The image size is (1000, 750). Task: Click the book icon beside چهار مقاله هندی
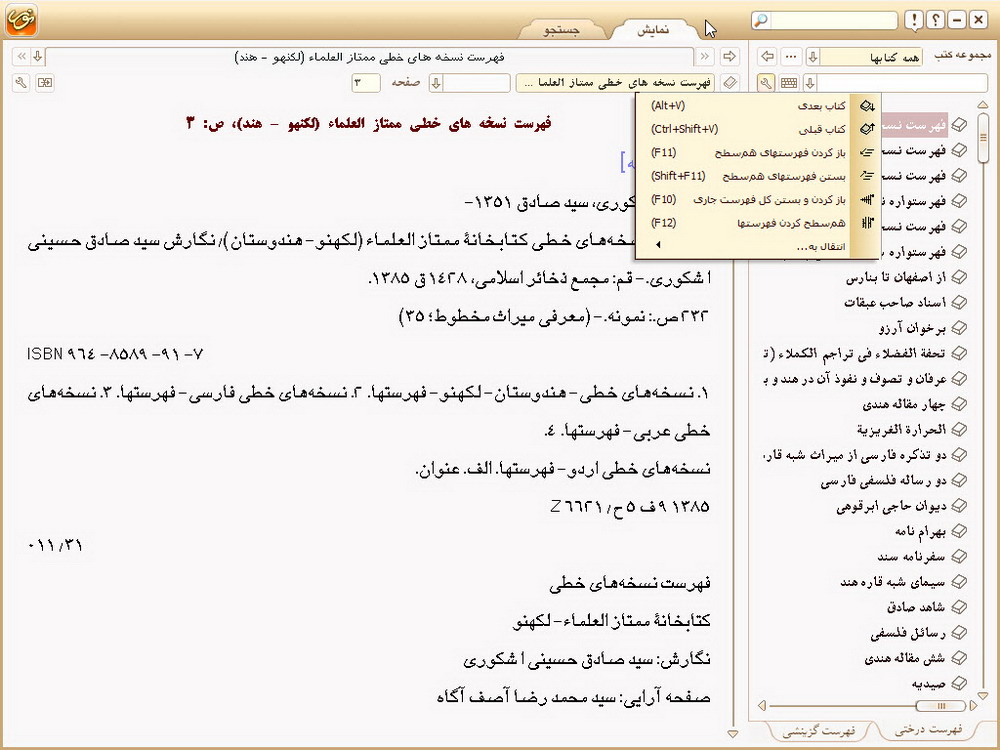pos(959,404)
